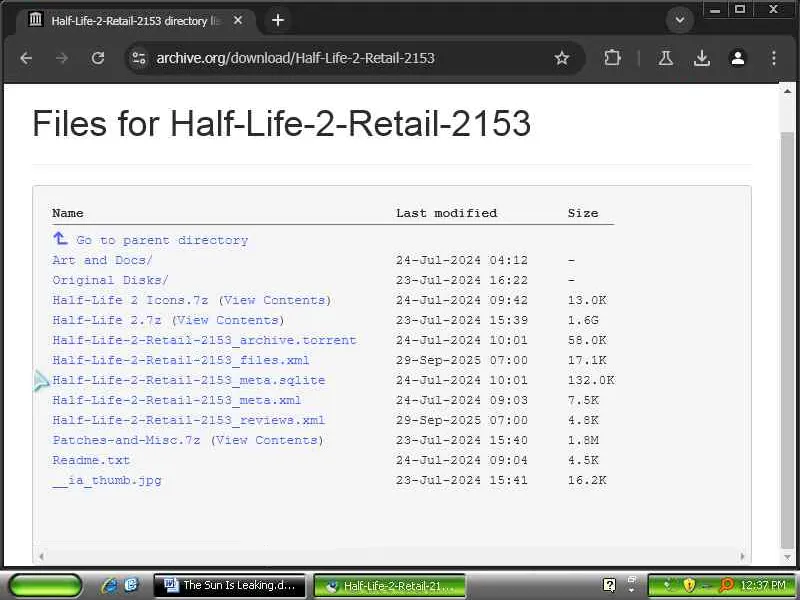Expand the tab search dropdown
The height and width of the screenshot is (600, 800).
tap(680, 20)
